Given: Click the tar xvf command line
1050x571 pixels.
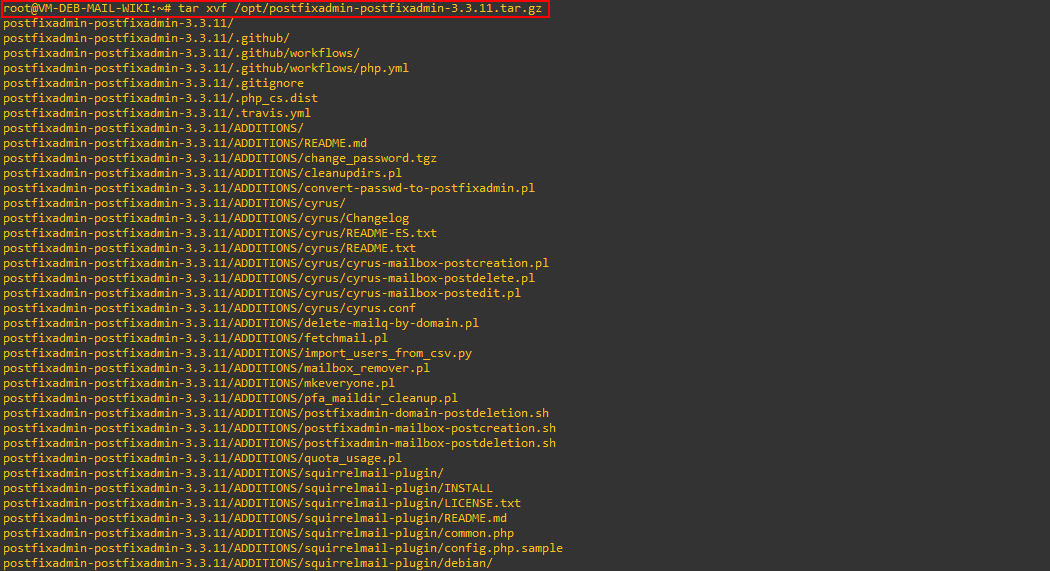Looking at the screenshot, I should coord(273,9).
